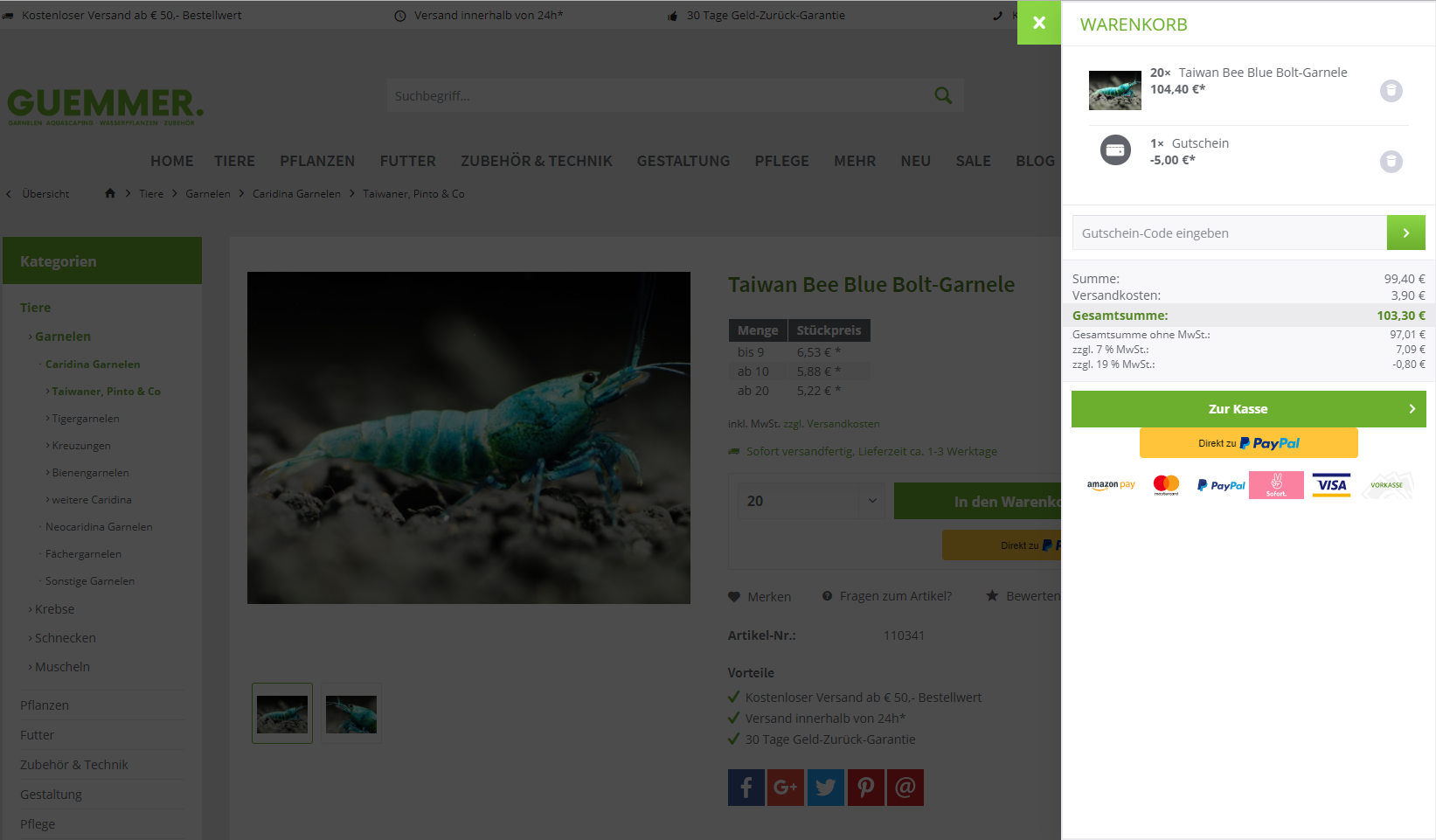
Task: Open Bienengarnelen category
Action: 90,473
